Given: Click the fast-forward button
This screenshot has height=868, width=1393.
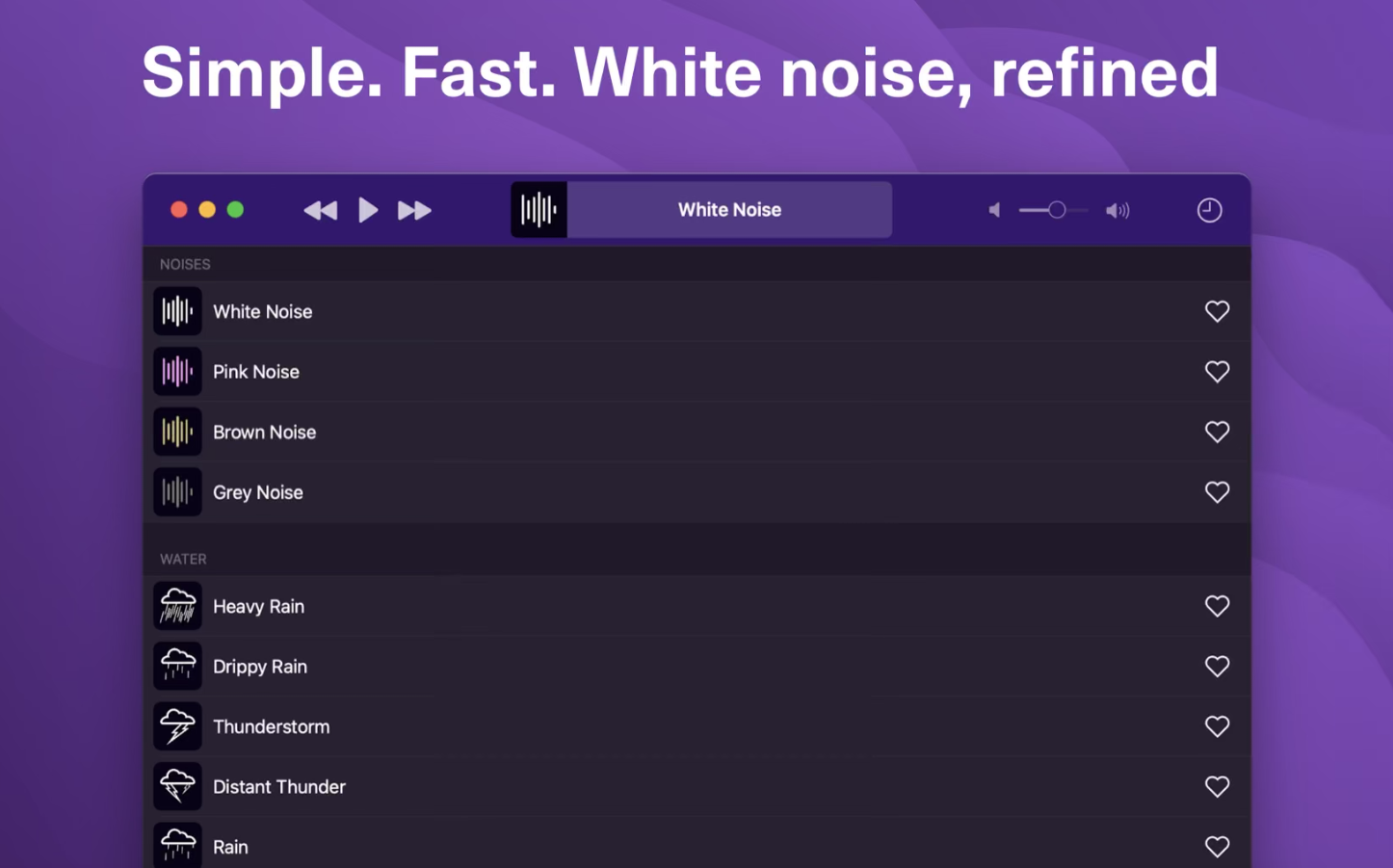Looking at the screenshot, I should 414,209.
